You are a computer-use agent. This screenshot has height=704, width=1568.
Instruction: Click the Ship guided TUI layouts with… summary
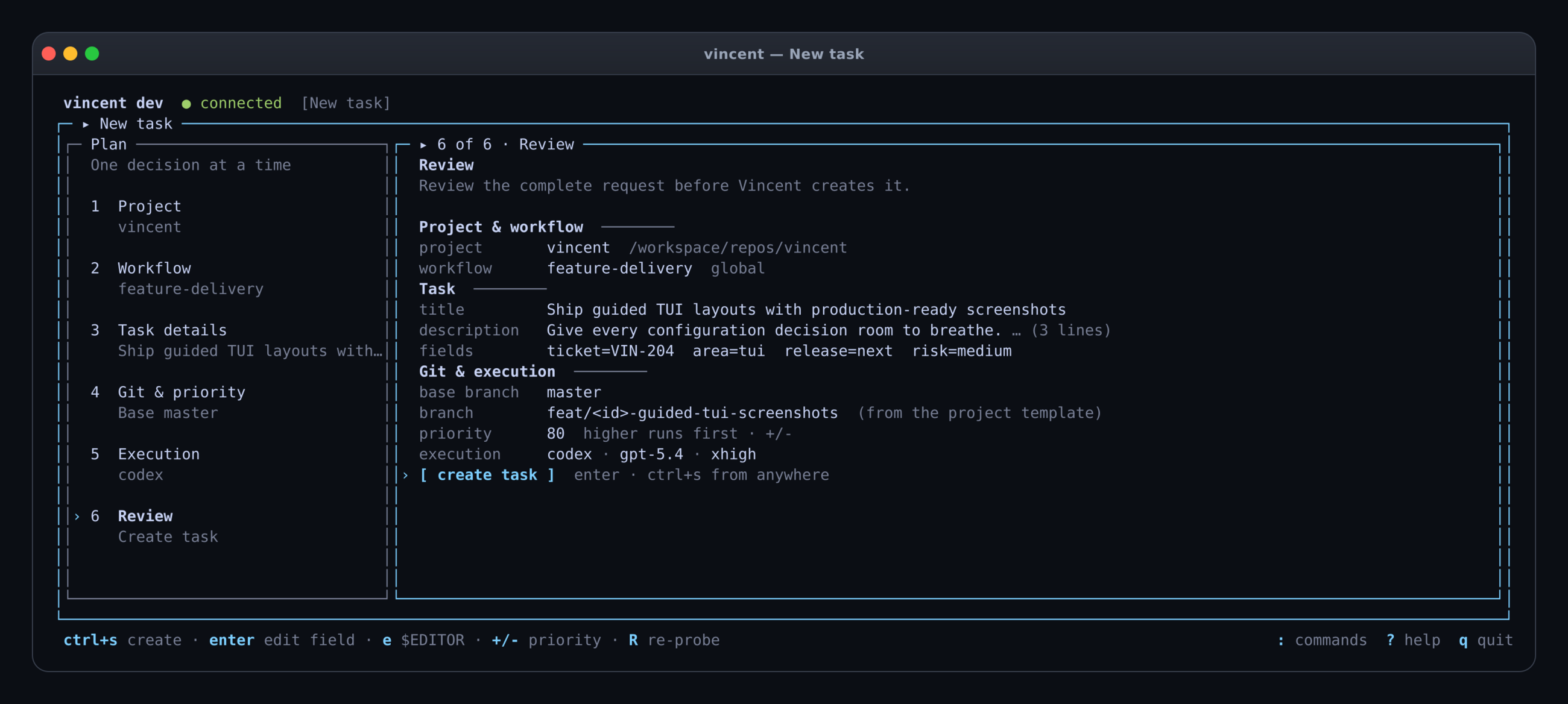pyautogui.click(x=250, y=351)
